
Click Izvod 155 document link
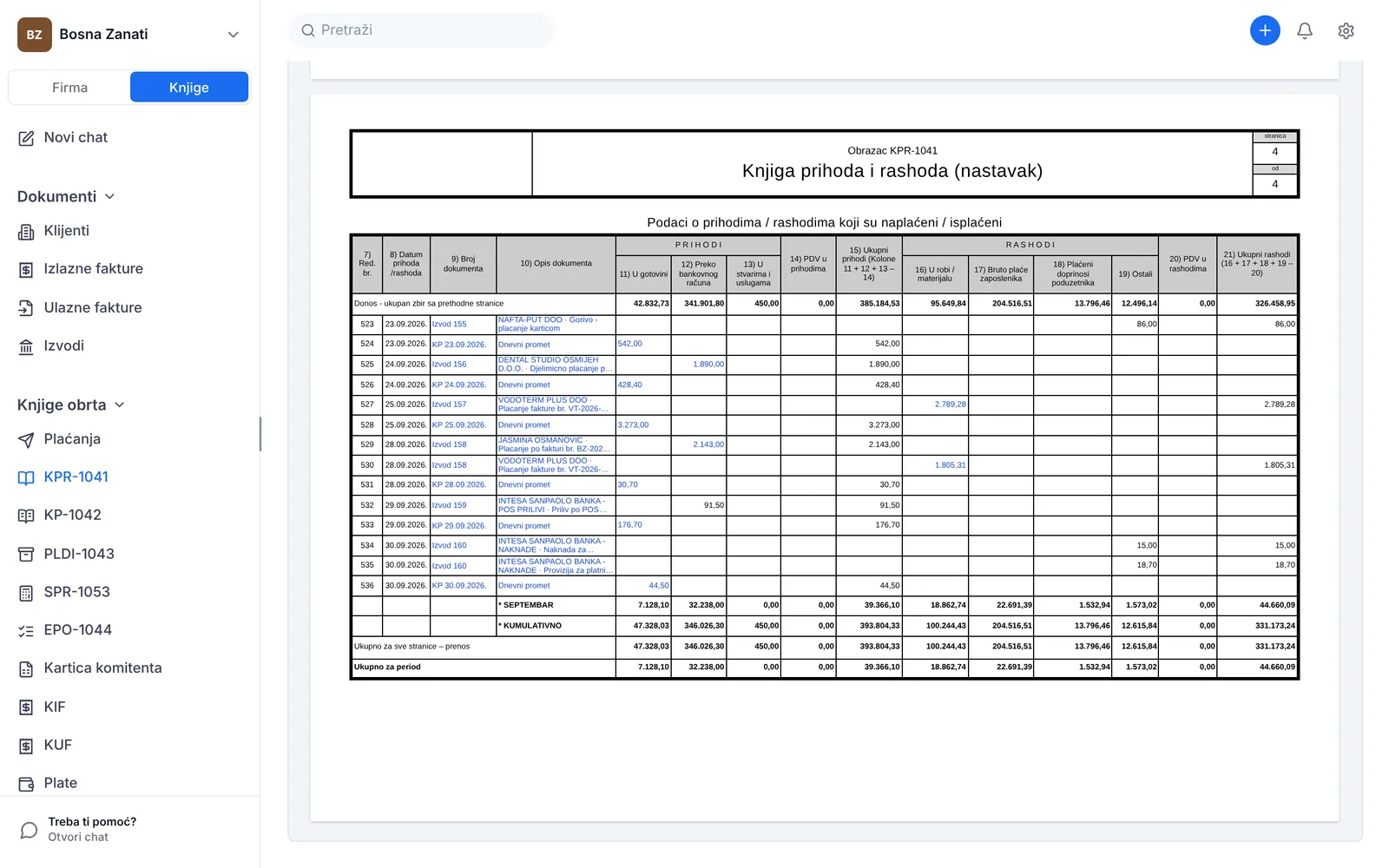point(449,324)
